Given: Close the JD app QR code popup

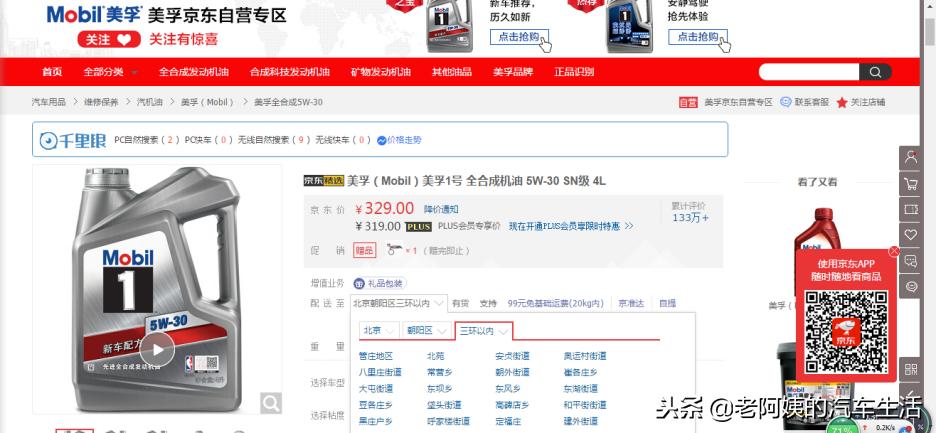Looking at the screenshot, I should click(x=894, y=251).
